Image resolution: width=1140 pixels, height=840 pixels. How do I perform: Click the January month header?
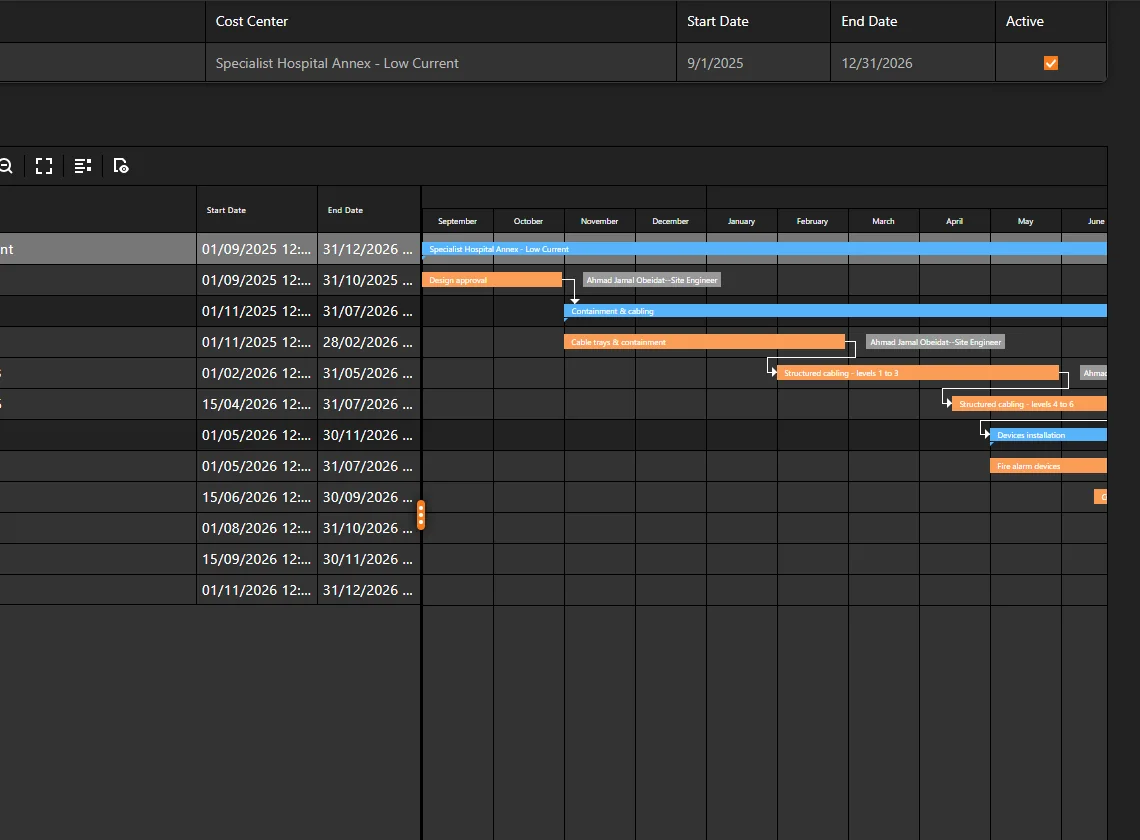pyautogui.click(x=742, y=221)
